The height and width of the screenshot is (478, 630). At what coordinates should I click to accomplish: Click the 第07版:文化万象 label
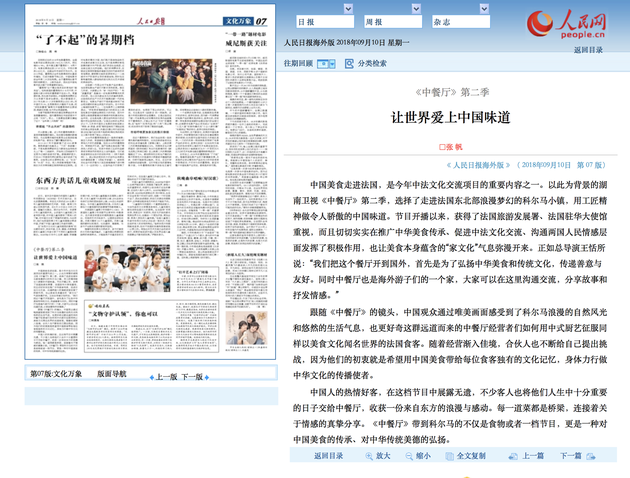point(56,374)
